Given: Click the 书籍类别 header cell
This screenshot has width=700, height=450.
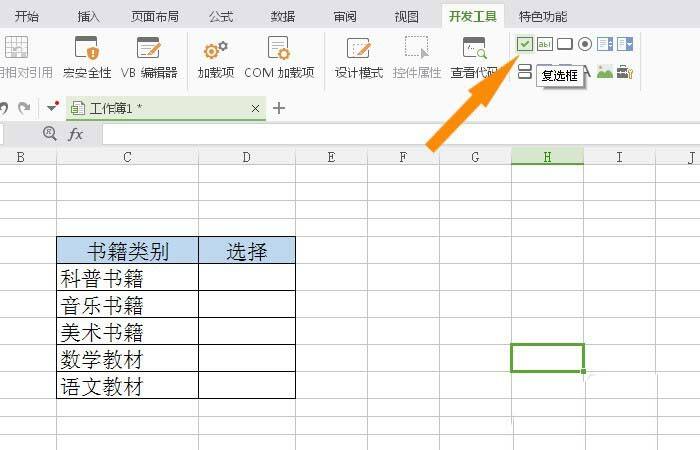Looking at the screenshot, I should pos(128,250).
